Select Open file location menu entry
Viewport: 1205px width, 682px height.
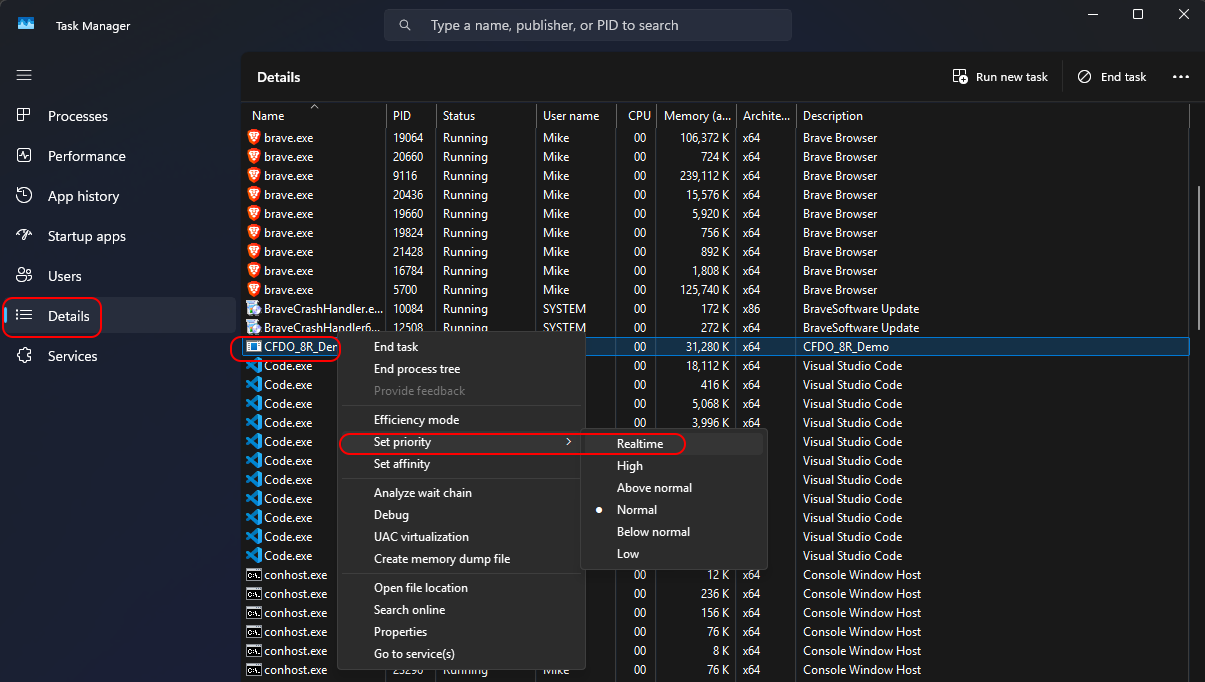click(x=420, y=588)
